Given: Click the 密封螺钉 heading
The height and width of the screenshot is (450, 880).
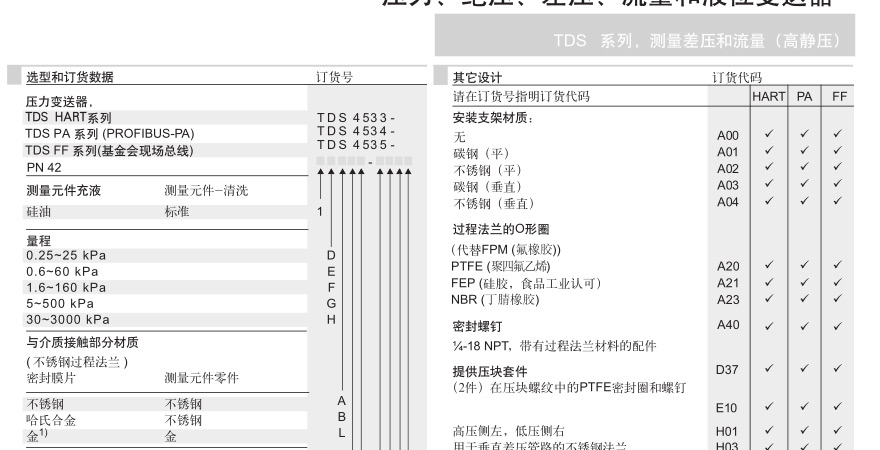Looking at the screenshot, I should pyautogui.click(x=477, y=326).
